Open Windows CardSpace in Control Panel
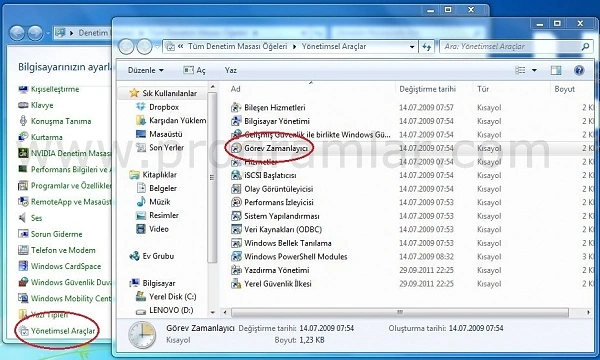 click(x=66, y=266)
